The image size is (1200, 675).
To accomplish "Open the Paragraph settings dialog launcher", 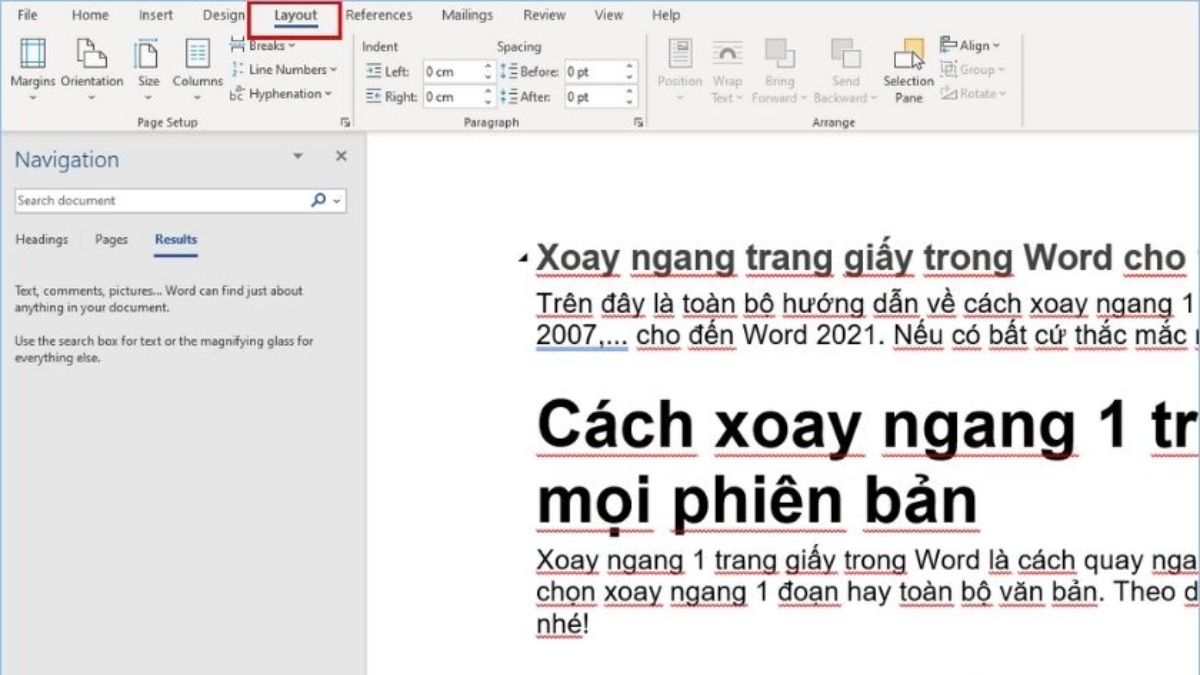I will click(637, 121).
